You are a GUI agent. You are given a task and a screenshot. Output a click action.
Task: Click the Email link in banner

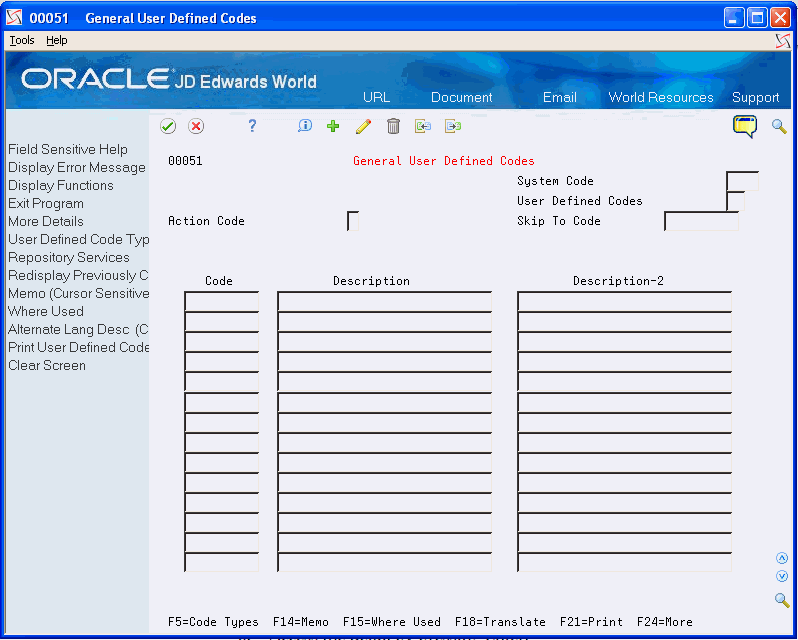(x=560, y=97)
